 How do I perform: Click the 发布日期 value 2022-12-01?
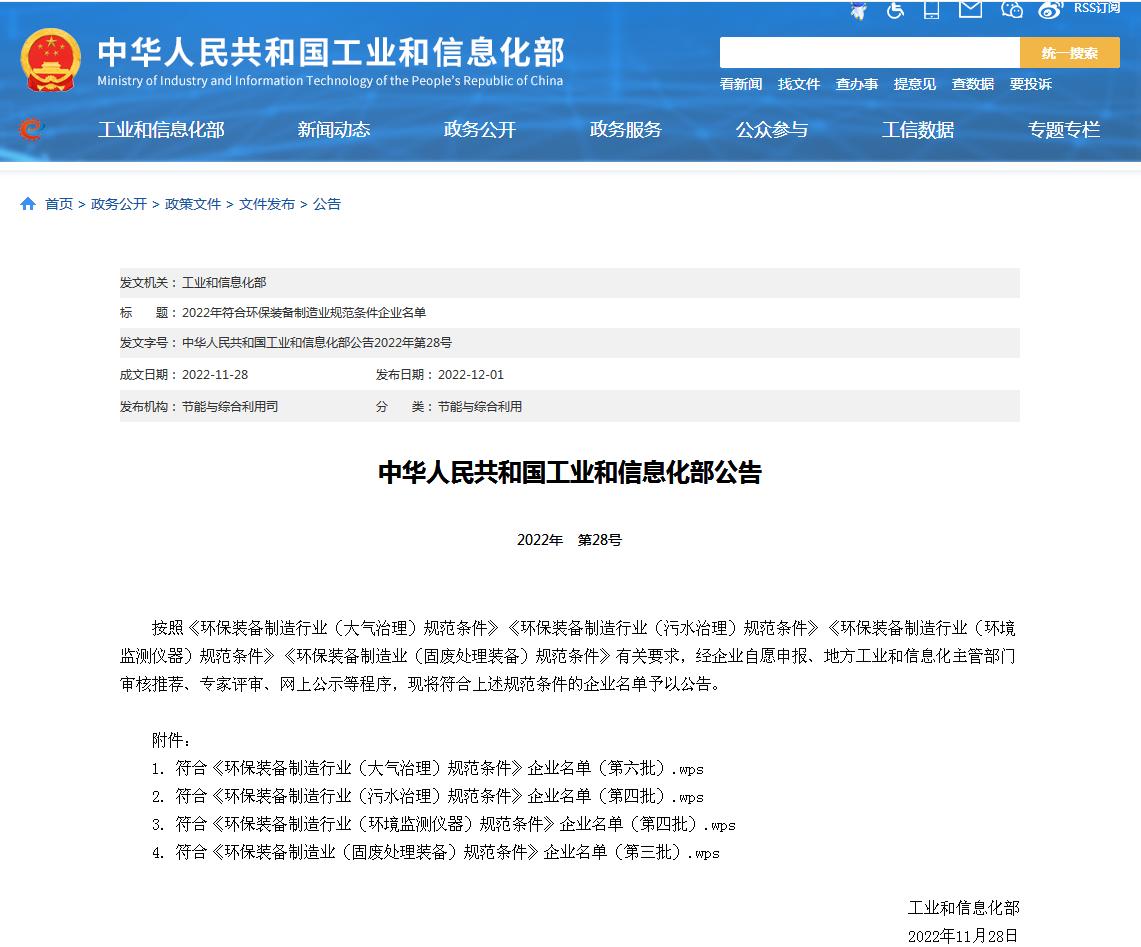click(x=471, y=374)
